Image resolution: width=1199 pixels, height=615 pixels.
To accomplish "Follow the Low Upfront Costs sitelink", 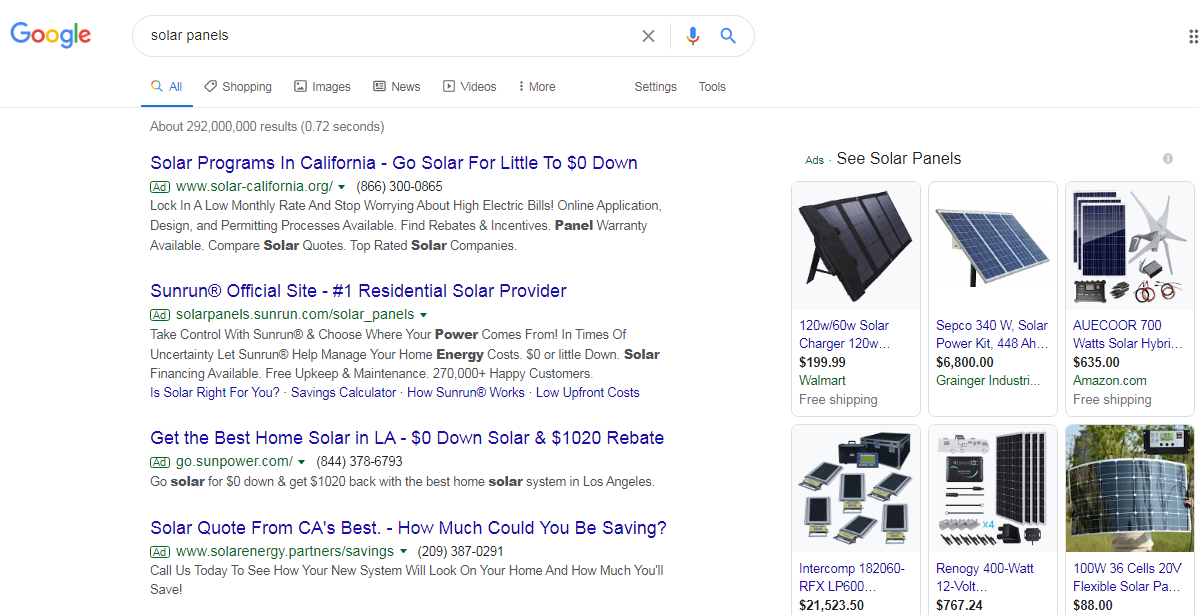I will (587, 392).
